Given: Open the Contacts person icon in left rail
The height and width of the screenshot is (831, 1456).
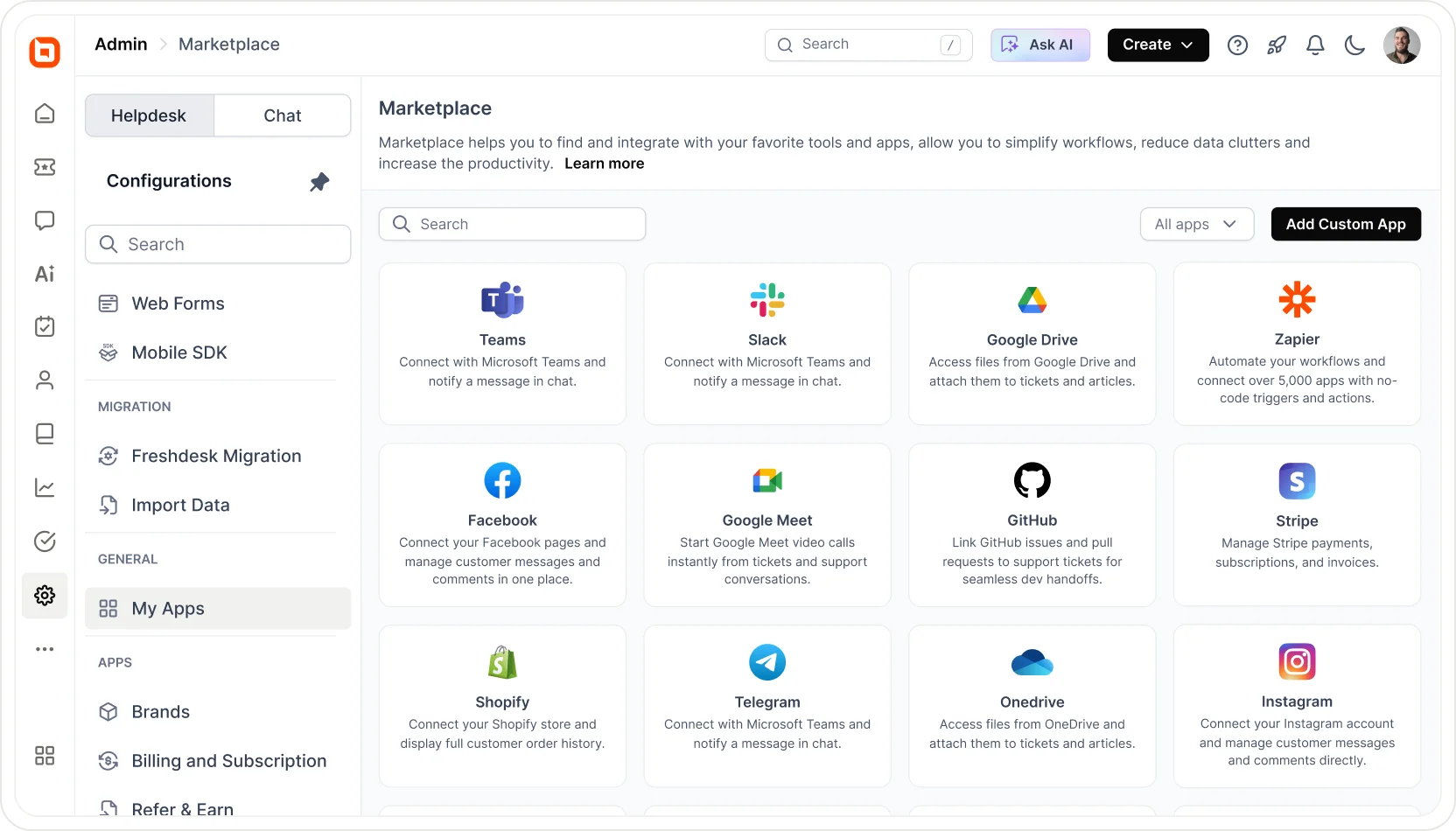Looking at the screenshot, I should [x=45, y=381].
